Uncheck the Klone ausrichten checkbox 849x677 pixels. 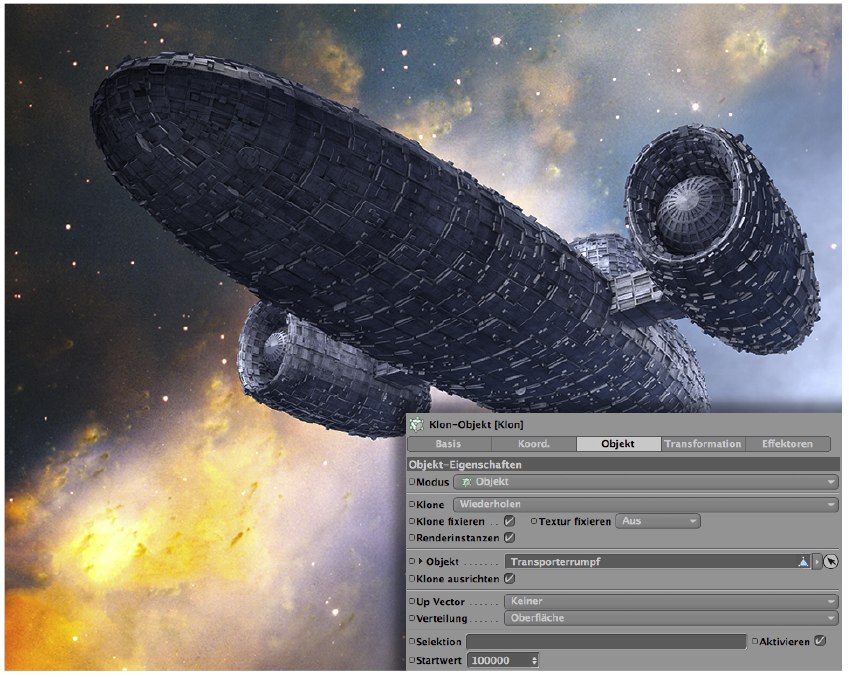[509, 578]
